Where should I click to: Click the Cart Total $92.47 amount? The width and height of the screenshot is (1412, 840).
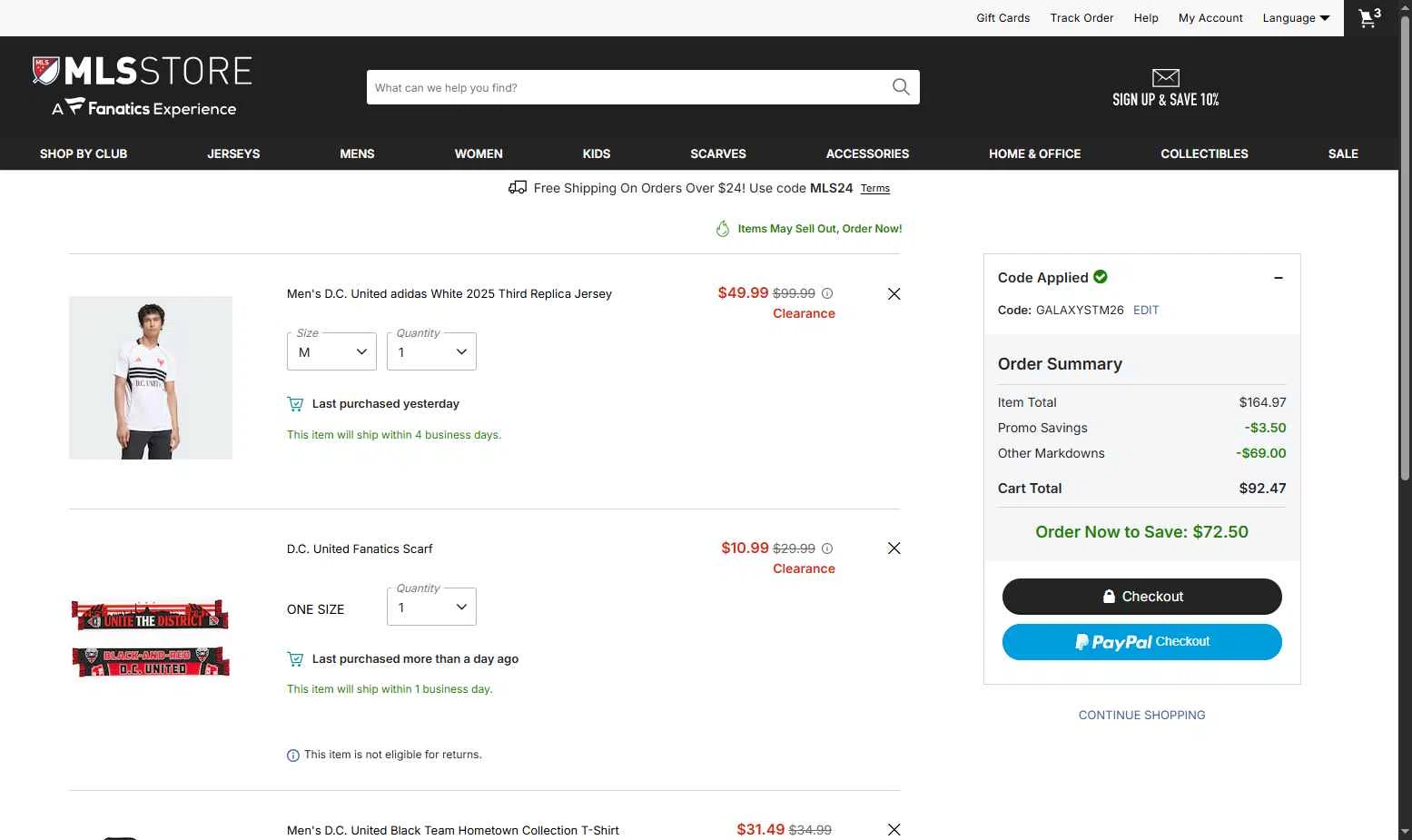pyautogui.click(x=1262, y=489)
